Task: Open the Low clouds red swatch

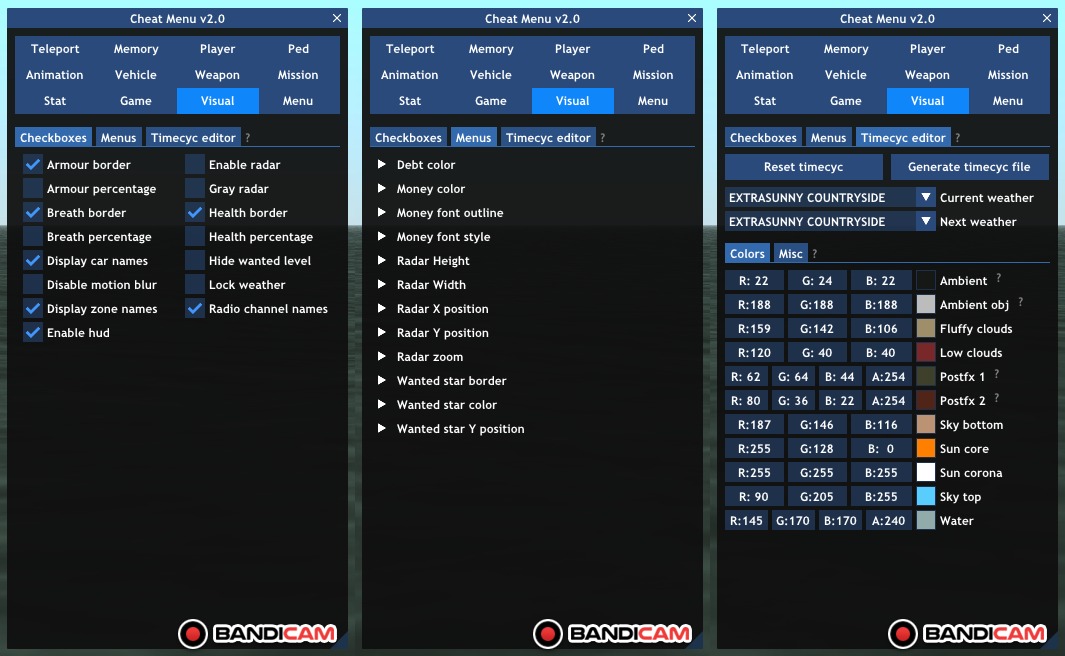Action: click(925, 352)
